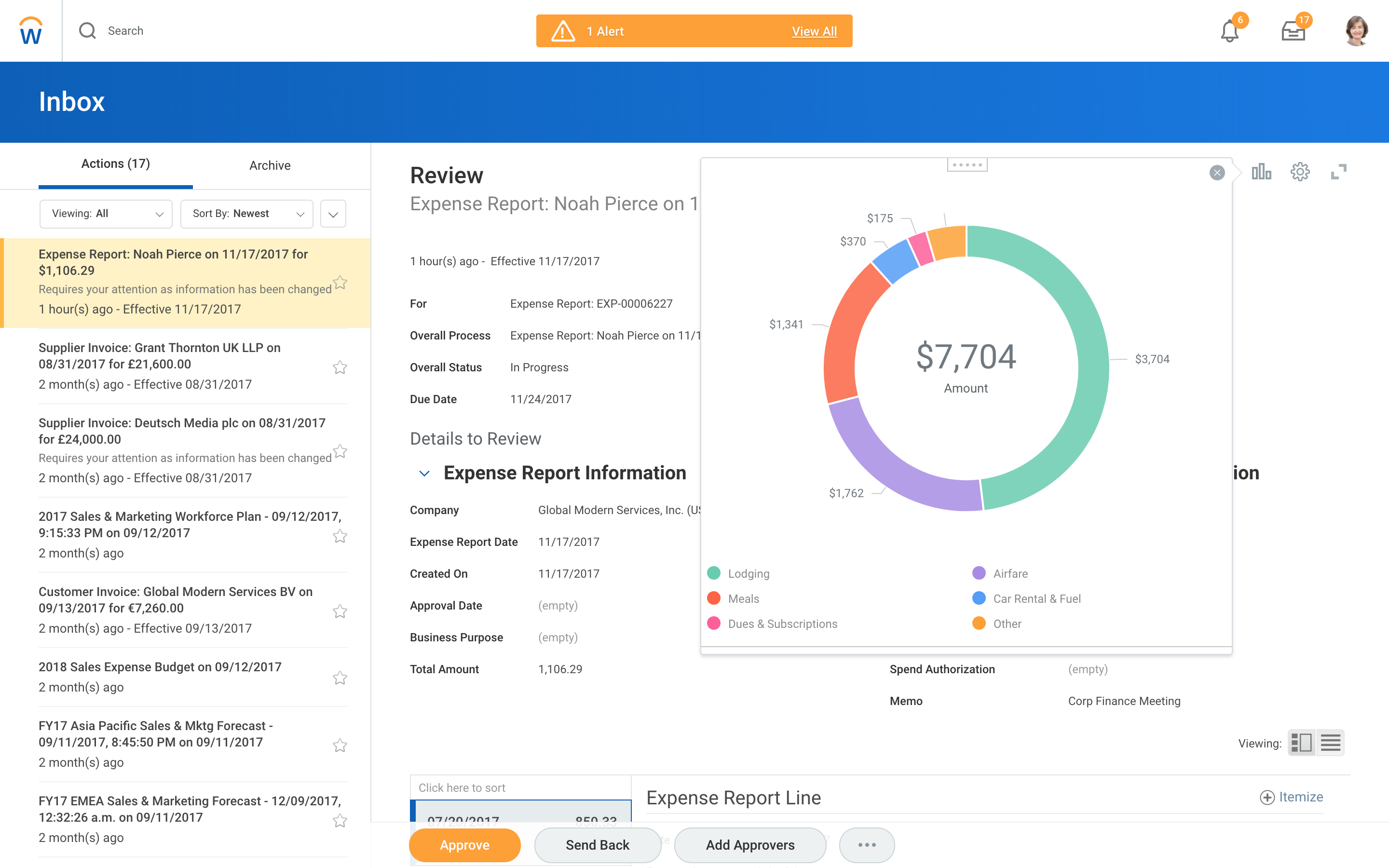Star the Grant Thornton supplier invoice
Viewport: 1389px width, 868px height.
(x=340, y=367)
